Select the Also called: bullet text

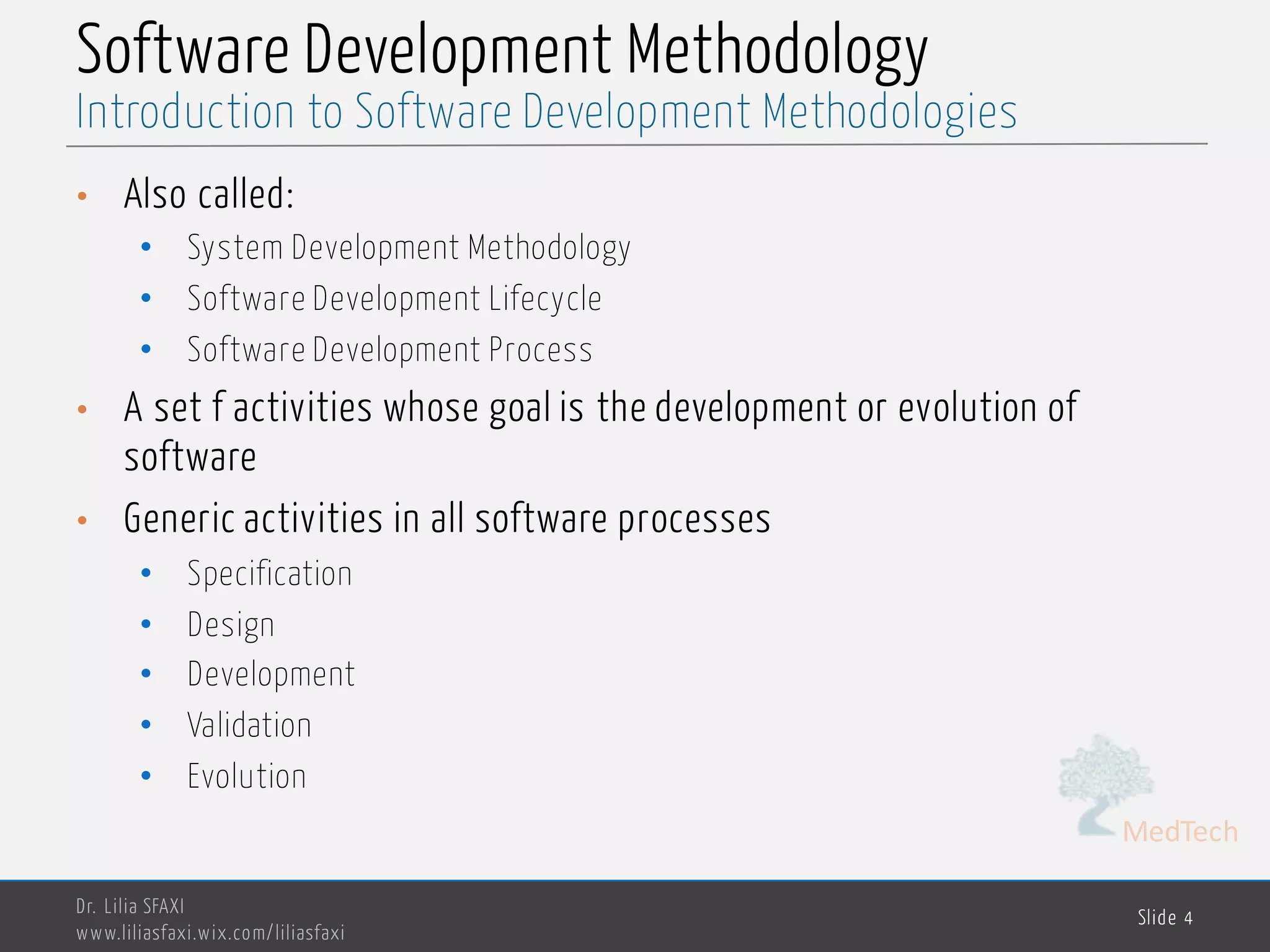208,194
